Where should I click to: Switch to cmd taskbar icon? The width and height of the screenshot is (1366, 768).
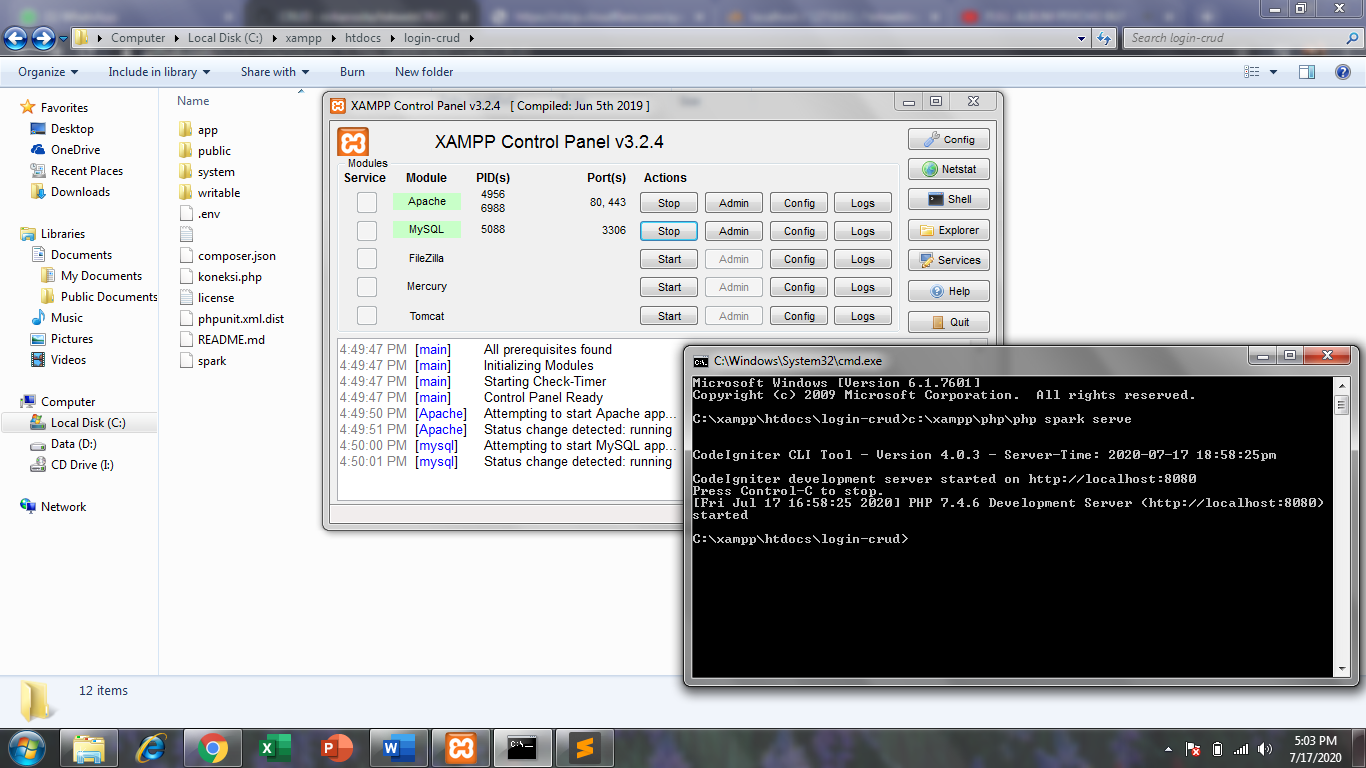tap(522, 748)
